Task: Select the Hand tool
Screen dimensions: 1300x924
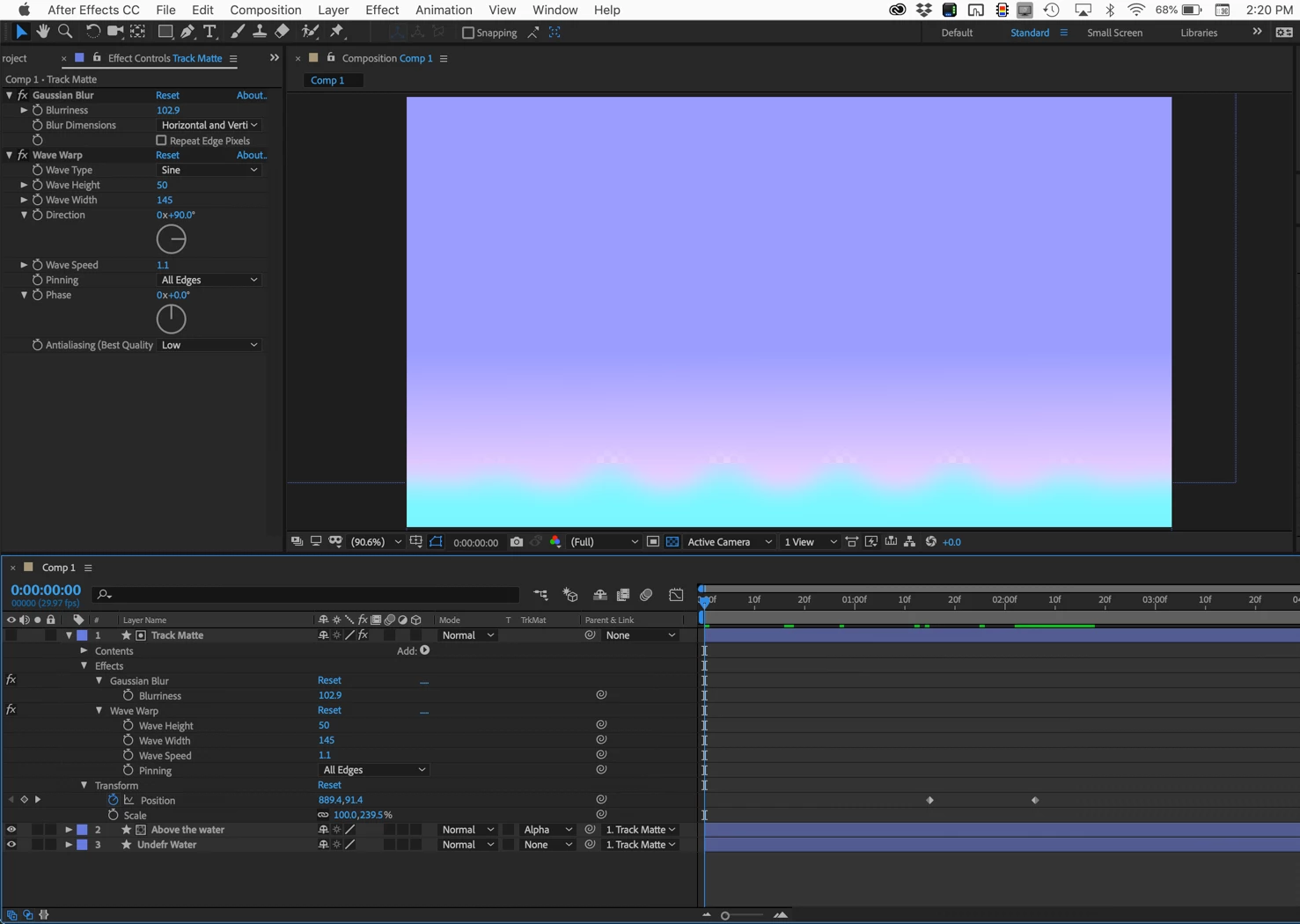Action: point(43,32)
